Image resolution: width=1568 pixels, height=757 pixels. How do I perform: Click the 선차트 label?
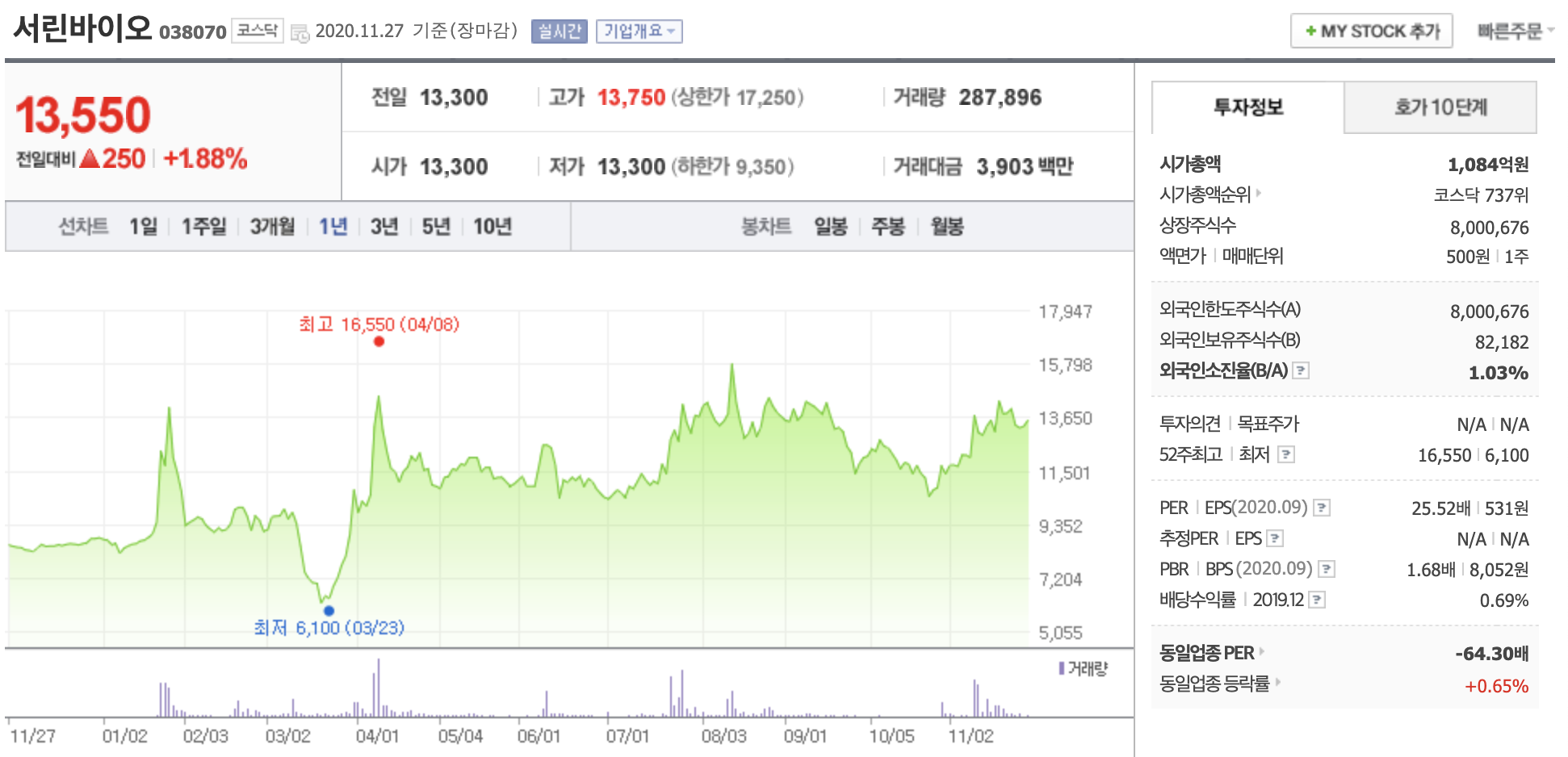coord(83,227)
